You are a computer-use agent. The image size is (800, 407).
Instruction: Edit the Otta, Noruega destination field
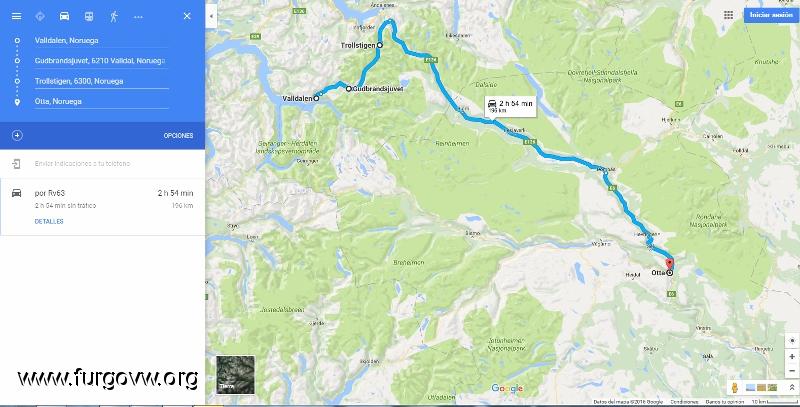point(101,101)
